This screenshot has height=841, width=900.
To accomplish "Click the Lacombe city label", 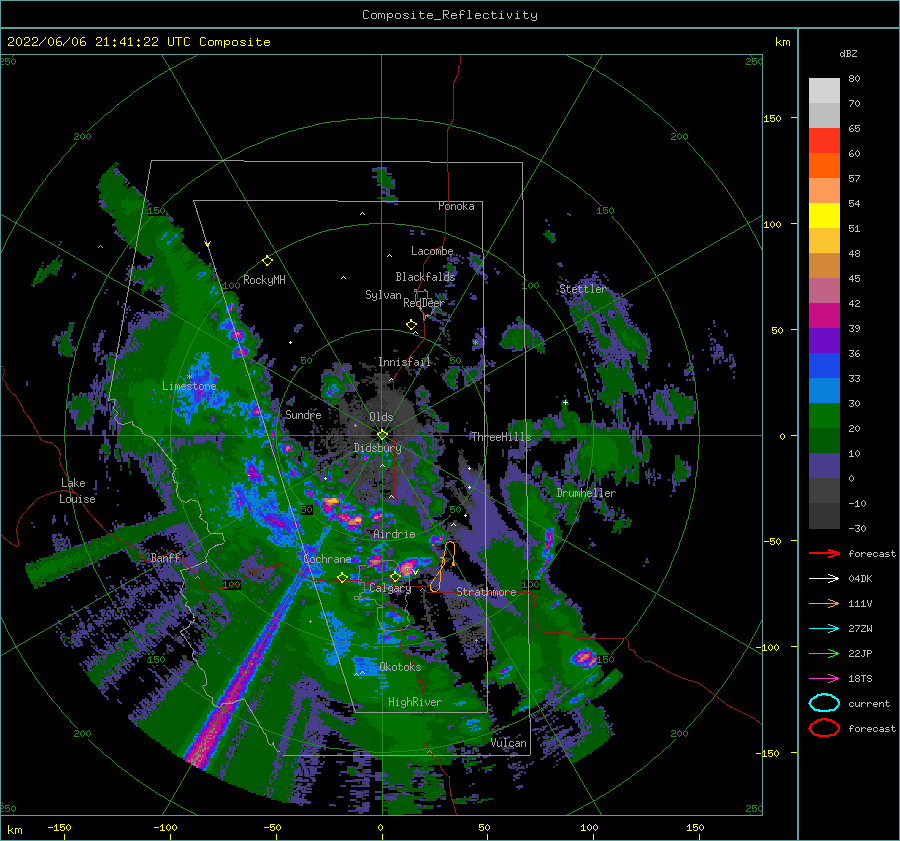I will pos(432,251).
